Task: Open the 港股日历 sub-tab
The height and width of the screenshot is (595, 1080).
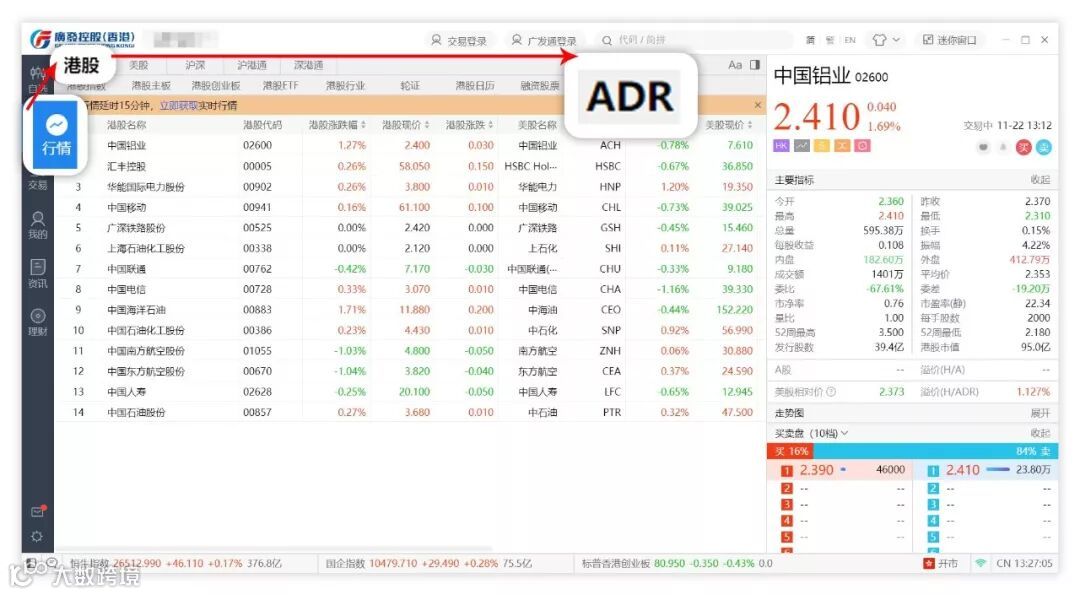Action: tap(475, 85)
